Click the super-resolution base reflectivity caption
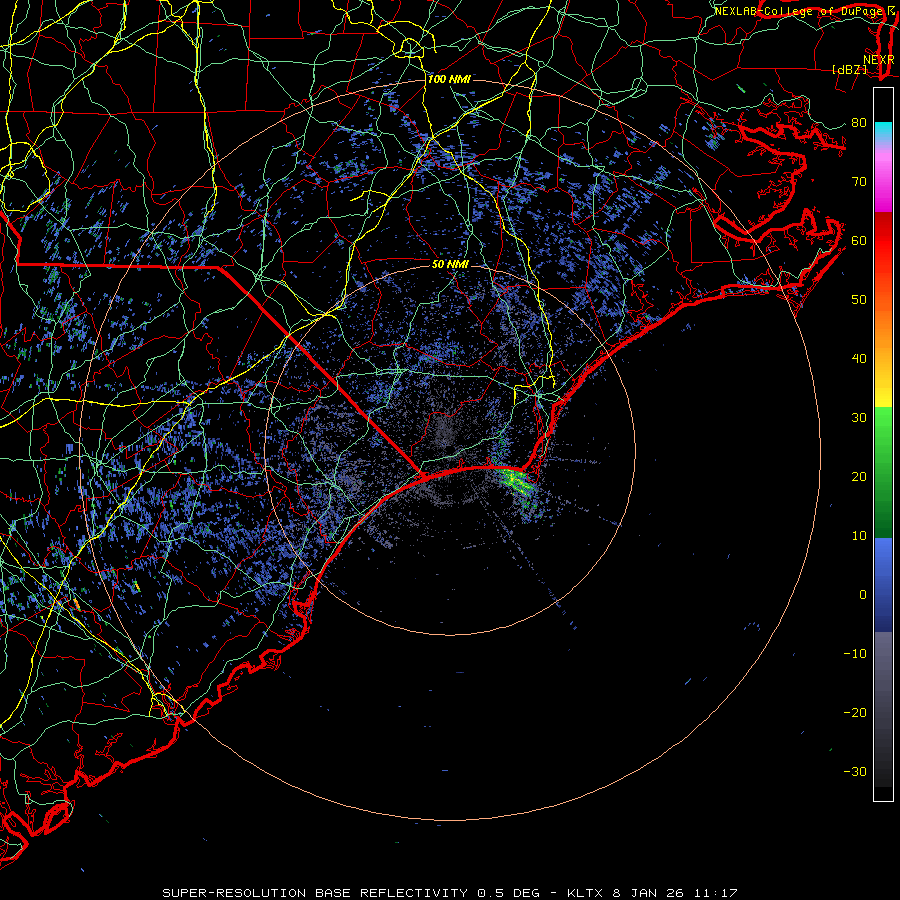Screen dimensions: 900x900 (x=449, y=893)
